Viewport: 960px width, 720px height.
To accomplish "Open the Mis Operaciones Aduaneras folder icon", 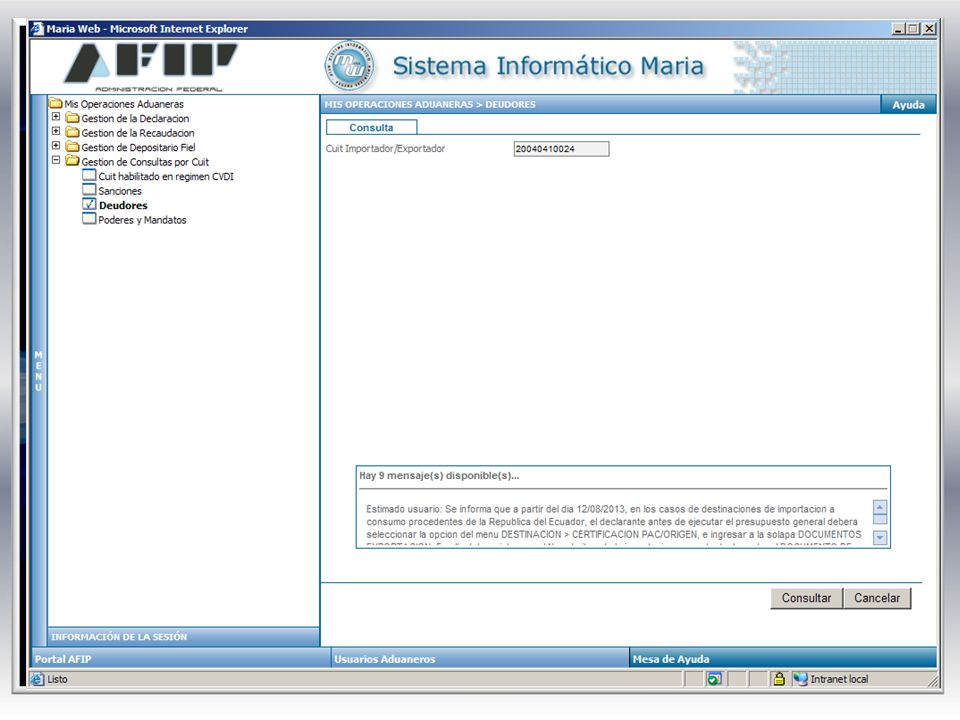I will pyautogui.click(x=56, y=103).
